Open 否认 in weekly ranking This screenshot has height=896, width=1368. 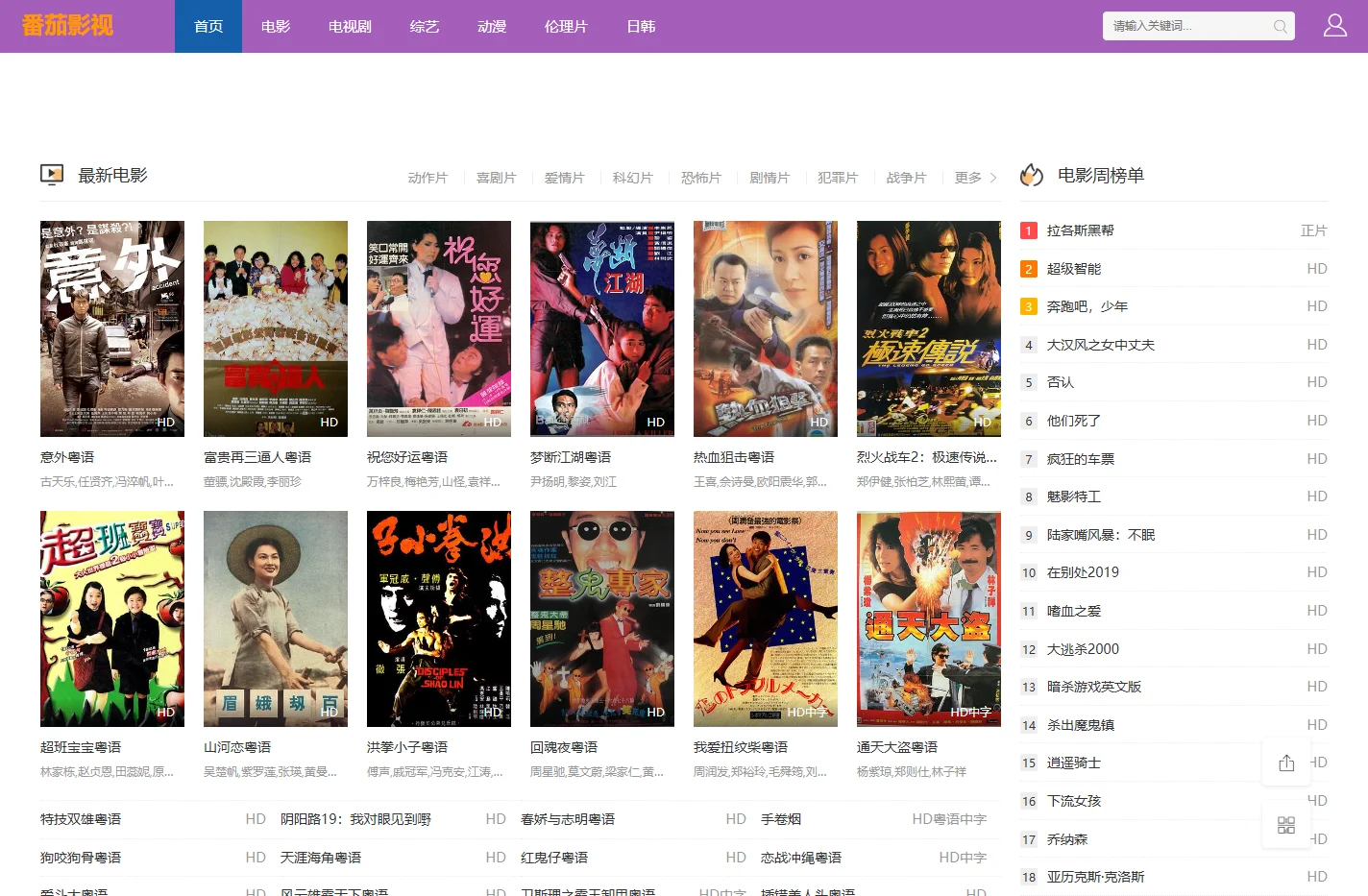click(1061, 382)
